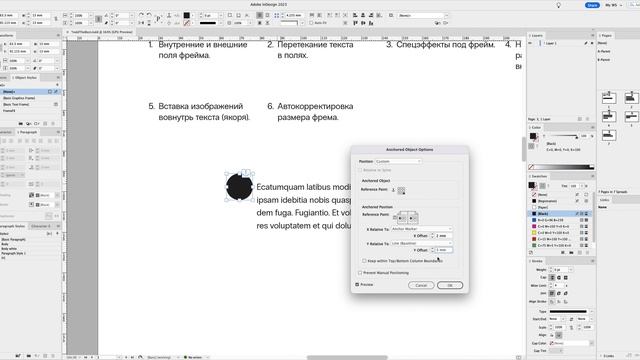Set Anchored Object reference point grid
This screenshot has width=640, height=360.
tap(401, 190)
